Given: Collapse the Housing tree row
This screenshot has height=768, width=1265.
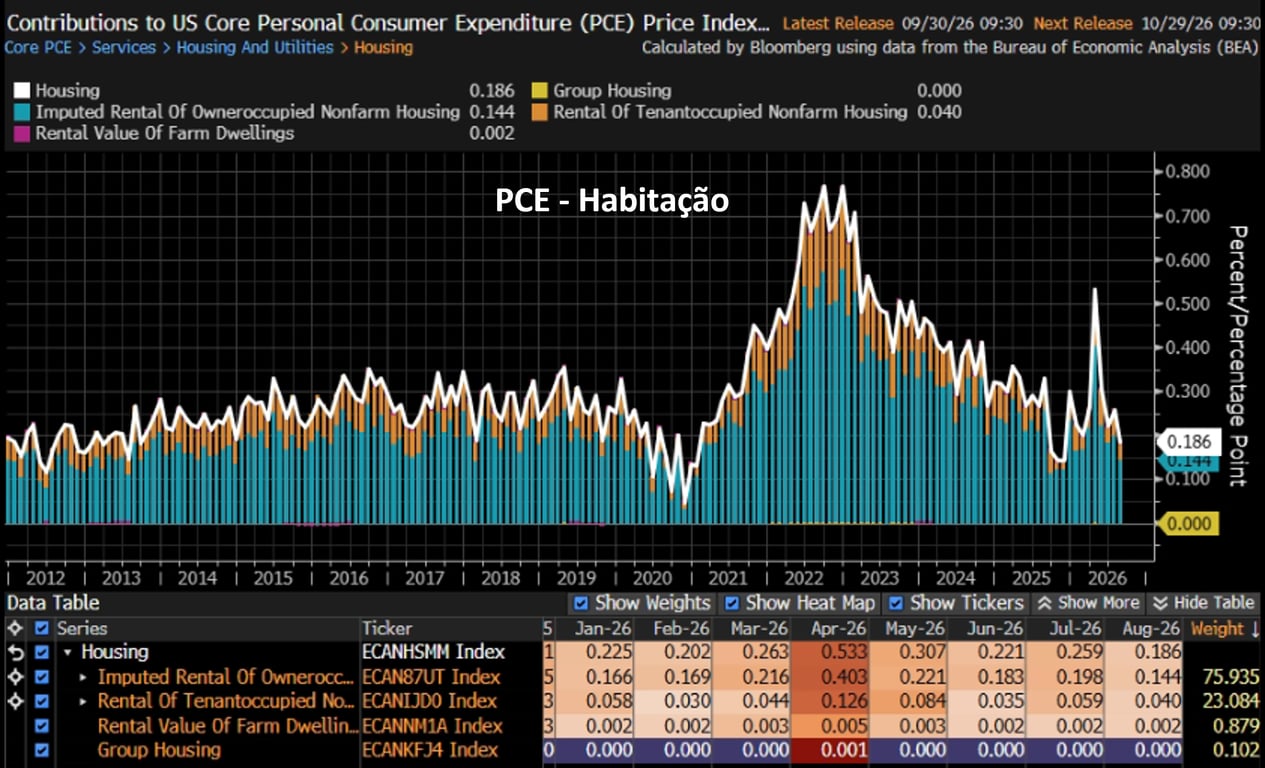Looking at the screenshot, I should pyautogui.click(x=68, y=653).
